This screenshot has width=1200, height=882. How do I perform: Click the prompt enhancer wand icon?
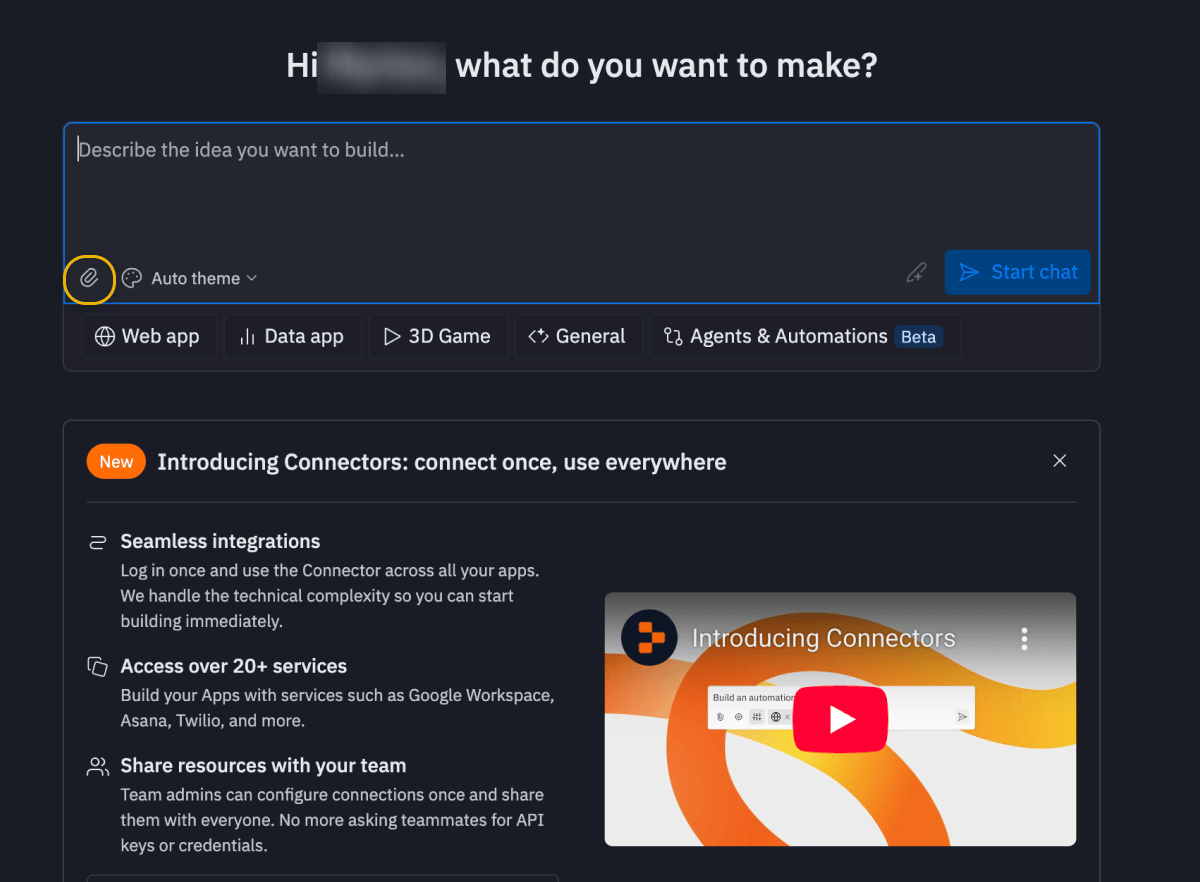coord(916,272)
